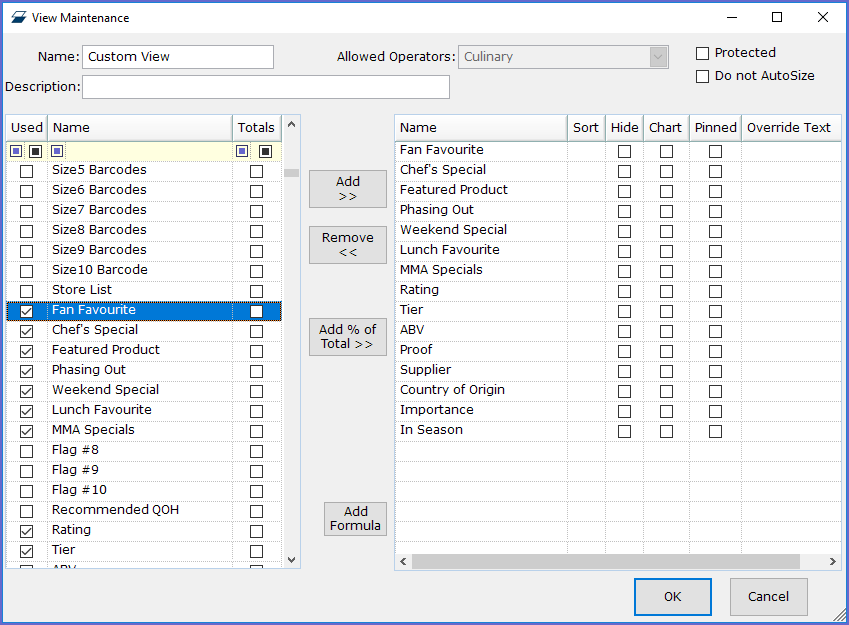This screenshot has height=625, width=849.
Task: Click the Name column filter operator icon
Action: click(57, 151)
